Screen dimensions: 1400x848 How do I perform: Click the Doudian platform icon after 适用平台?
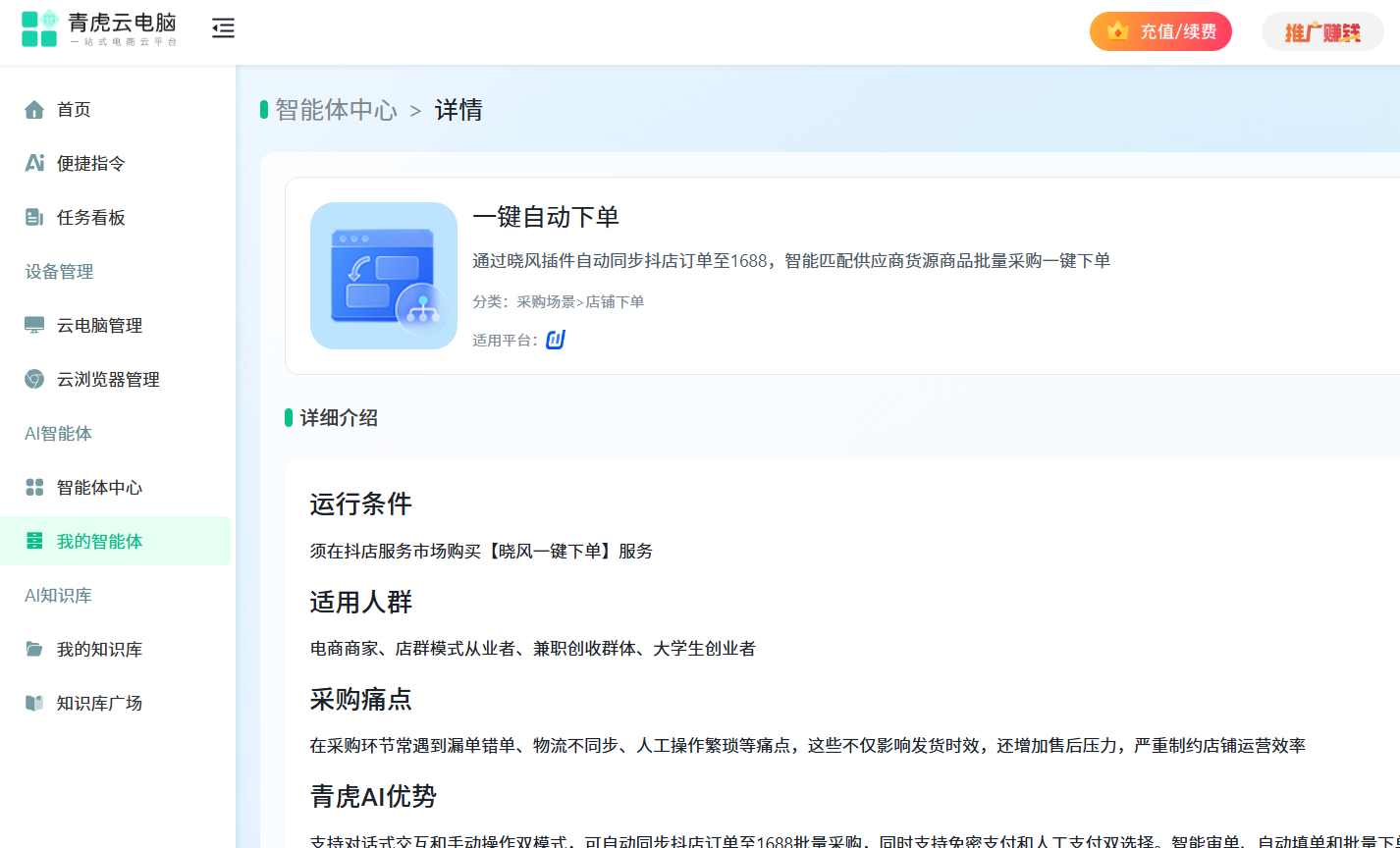pos(556,340)
